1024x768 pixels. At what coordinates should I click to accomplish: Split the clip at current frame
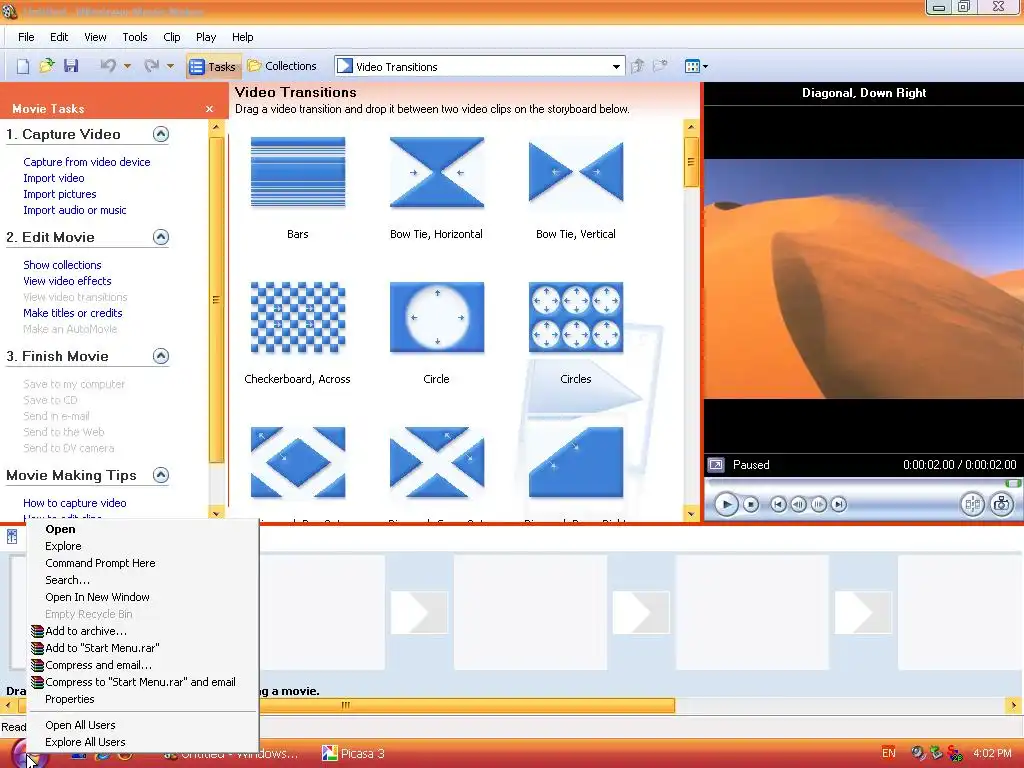click(x=972, y=504)
